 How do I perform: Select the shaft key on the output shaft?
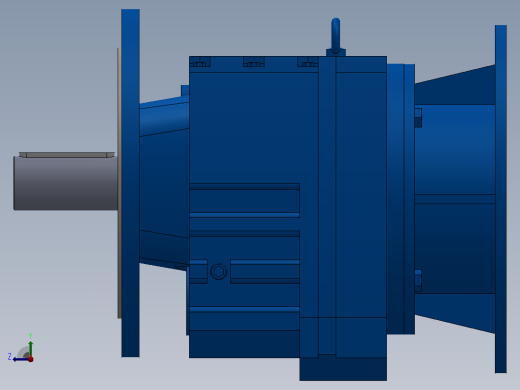[67, 155]
